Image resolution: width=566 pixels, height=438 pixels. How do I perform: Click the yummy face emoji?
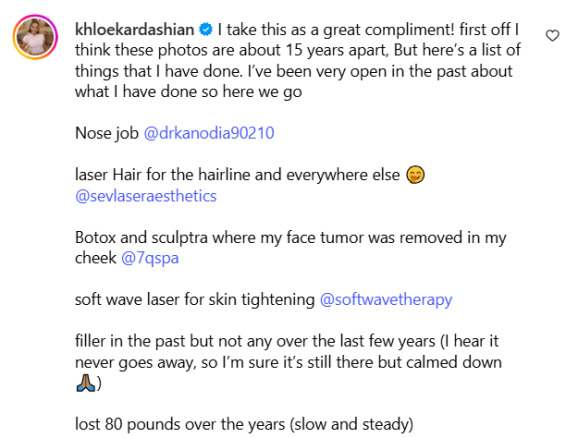tap(415, 175)
